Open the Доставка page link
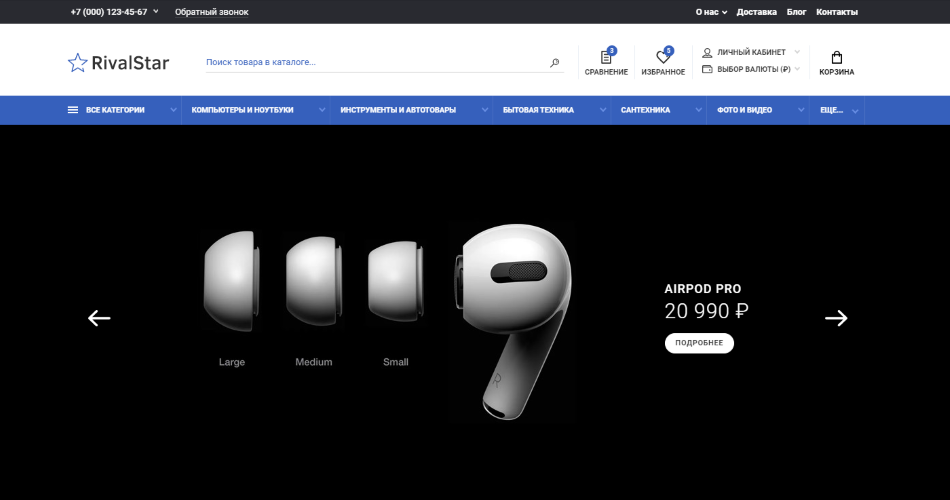 pyautogui.click(x=757, y=12)
